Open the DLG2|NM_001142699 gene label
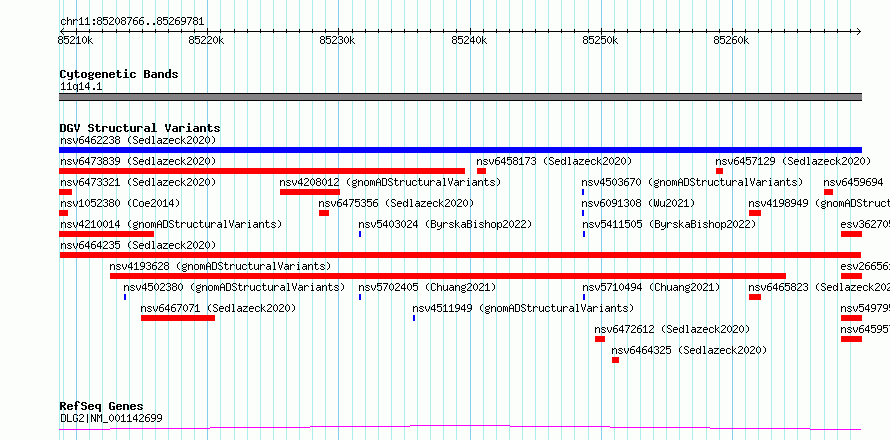The height and width of the screenshot is (440, 890). coord(111,418)
